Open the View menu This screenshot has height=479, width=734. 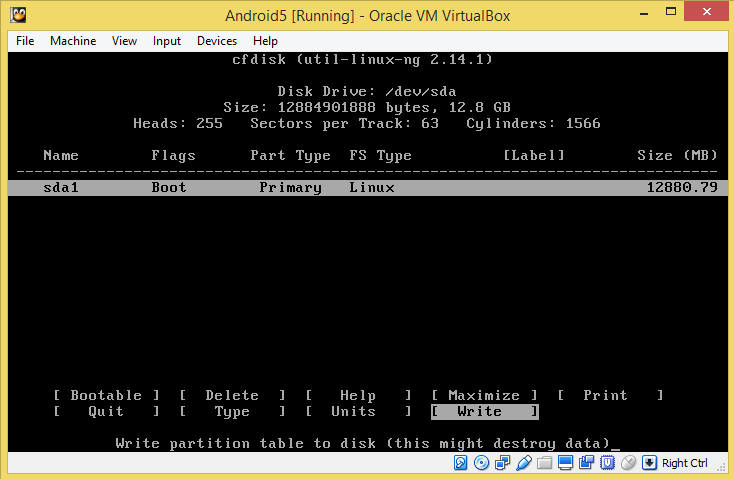(x=124, y=41)
